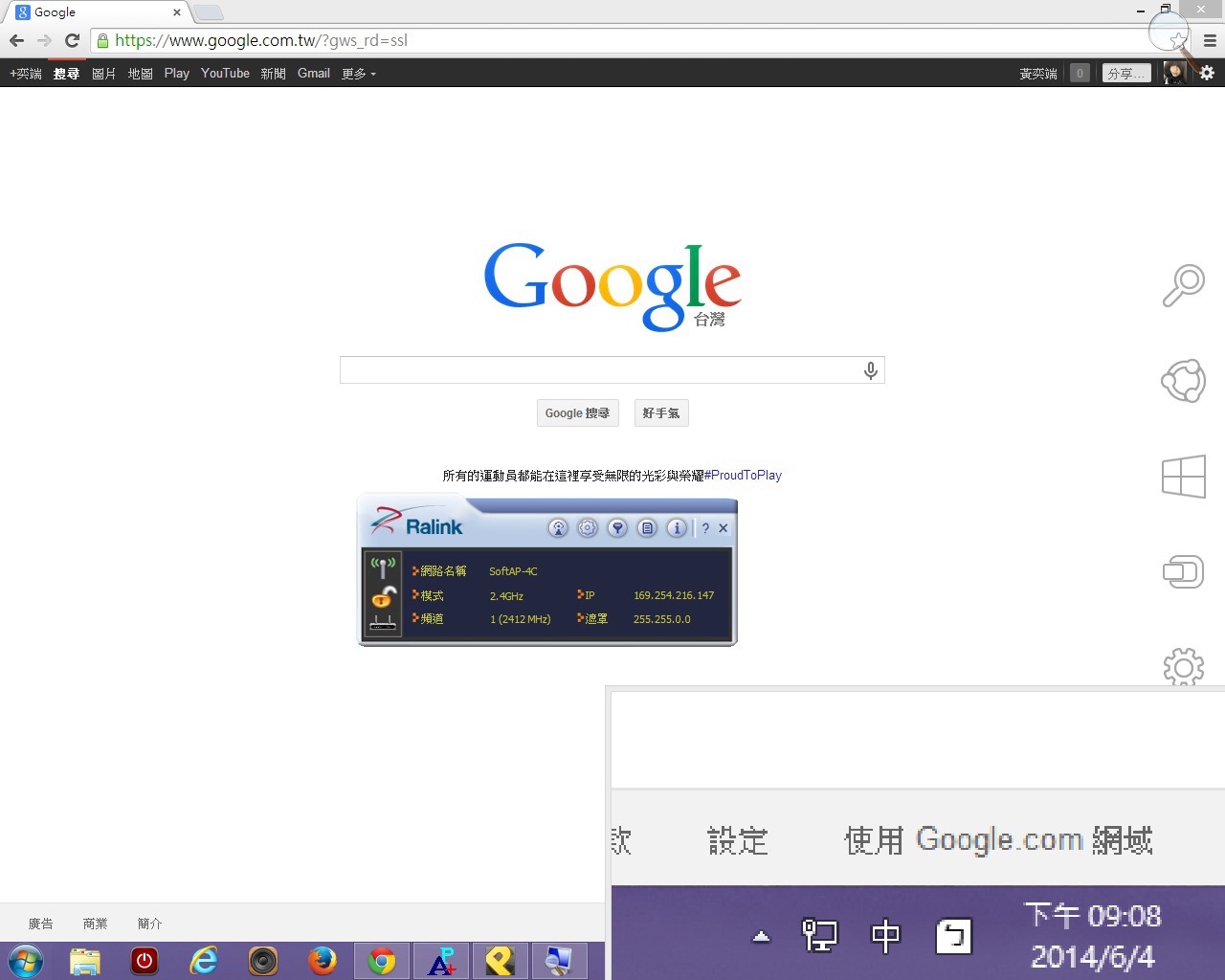Expand the 更多 dropdown
The height and width of the screenshot is (980, 1225).
point(359,74)
